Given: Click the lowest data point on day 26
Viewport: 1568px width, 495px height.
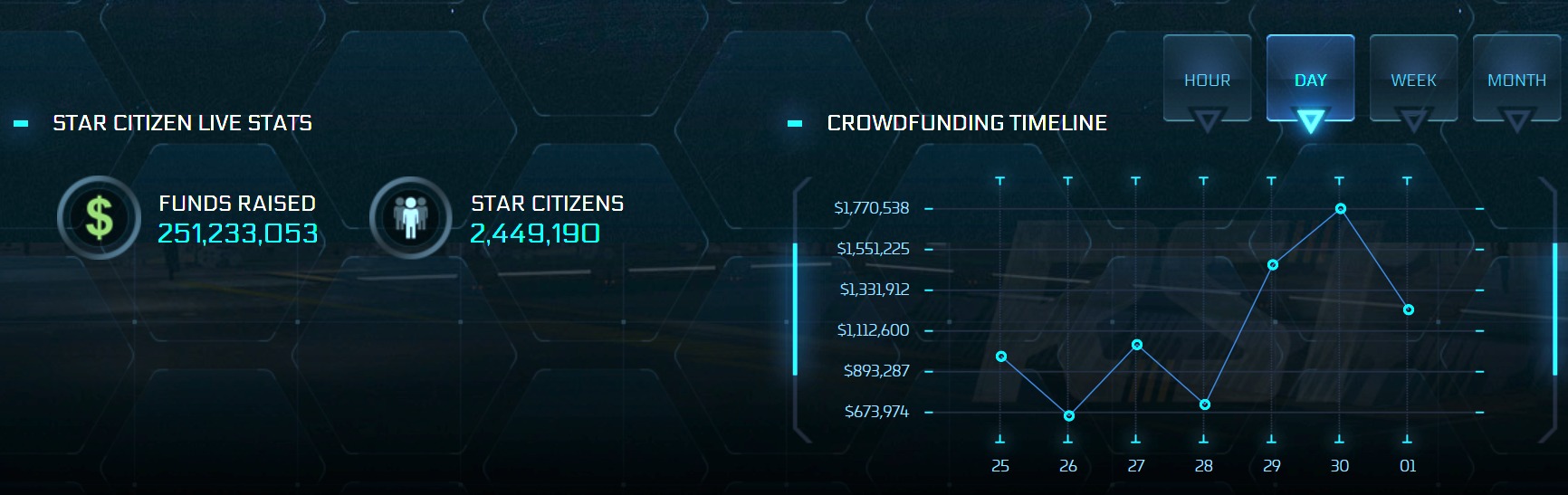Looking at the screenshot, I should (x=1069, y=416).
